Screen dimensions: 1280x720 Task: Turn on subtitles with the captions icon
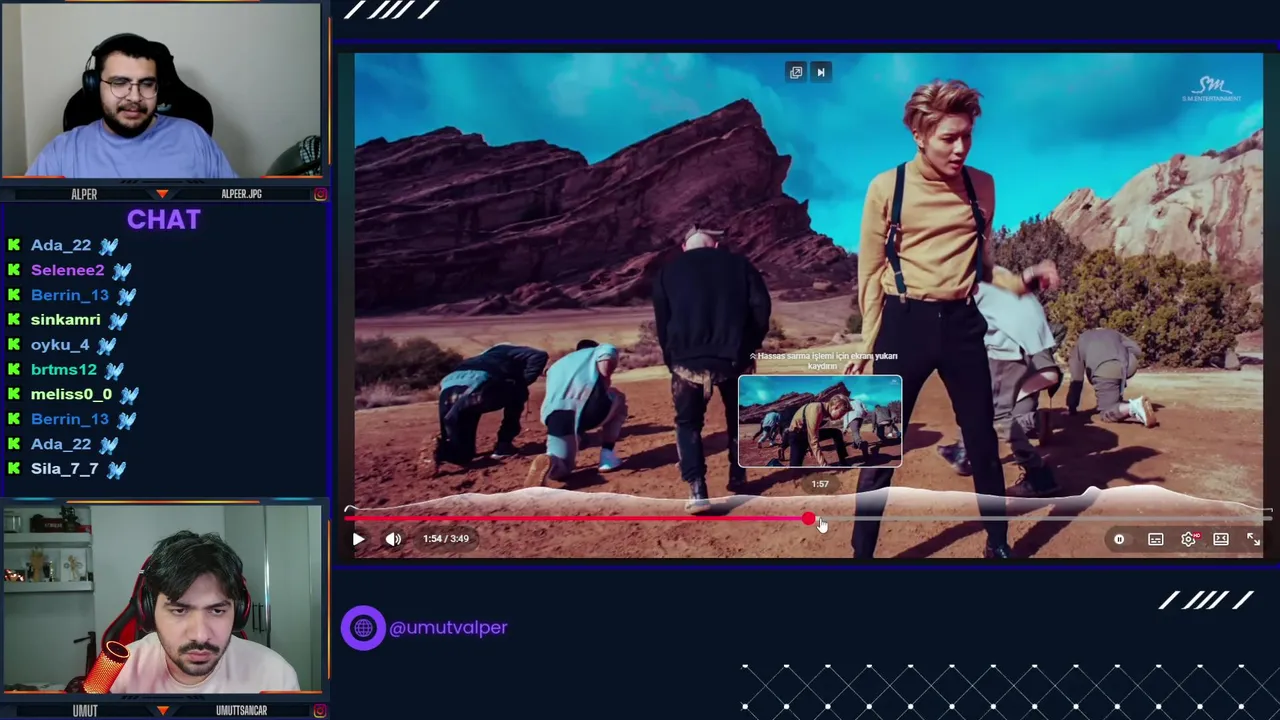(x=1155, y=539)
